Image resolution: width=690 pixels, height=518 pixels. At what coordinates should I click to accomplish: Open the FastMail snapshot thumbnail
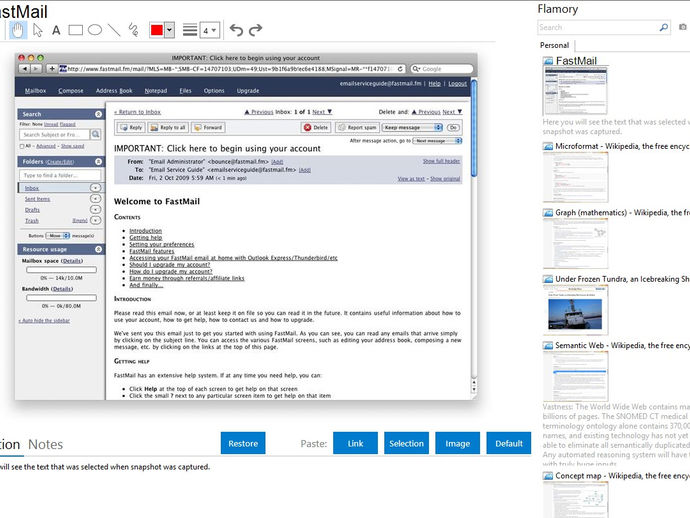click(575, 90)
